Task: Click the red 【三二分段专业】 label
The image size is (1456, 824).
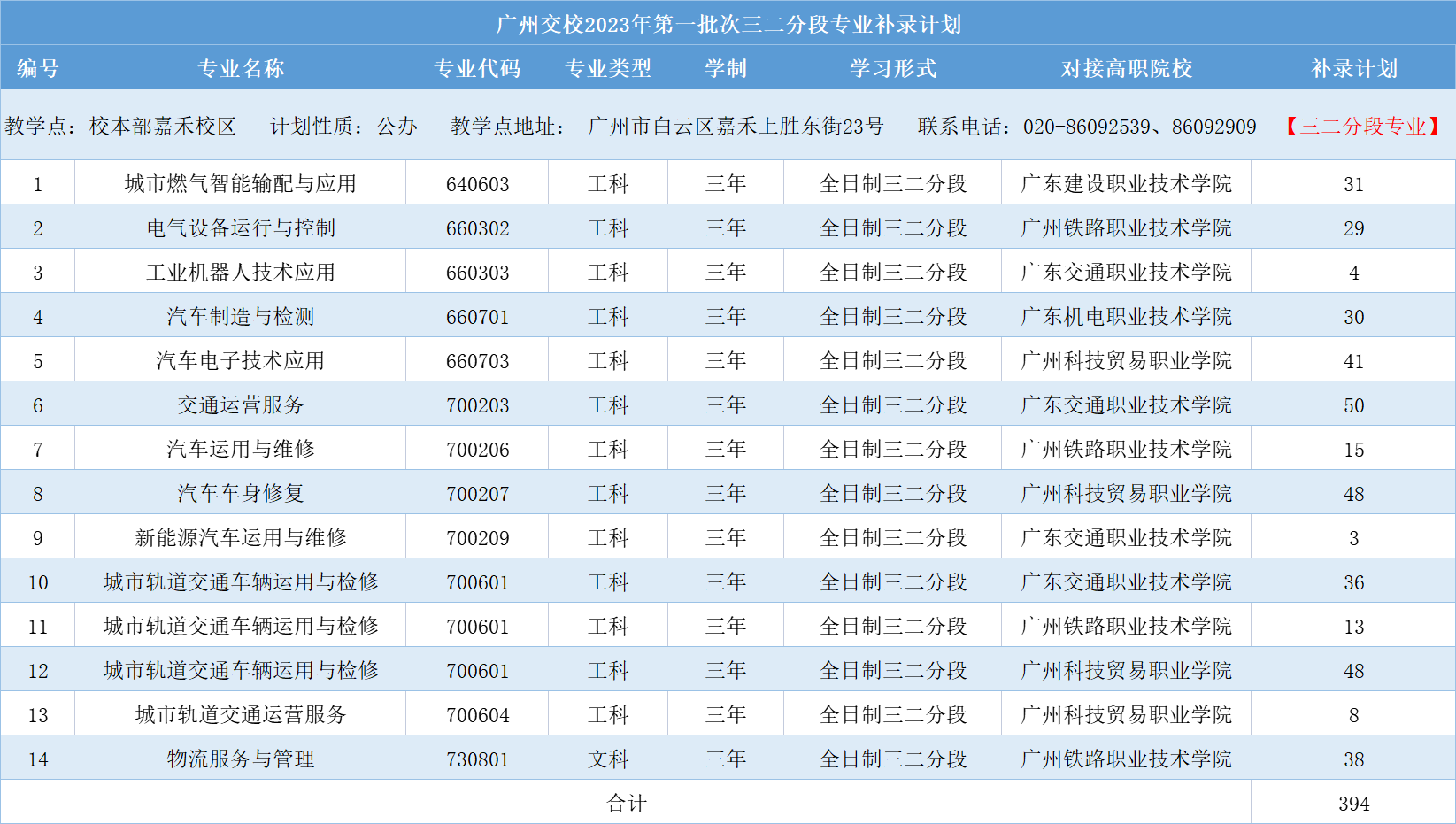Action: coord(1363,126)
